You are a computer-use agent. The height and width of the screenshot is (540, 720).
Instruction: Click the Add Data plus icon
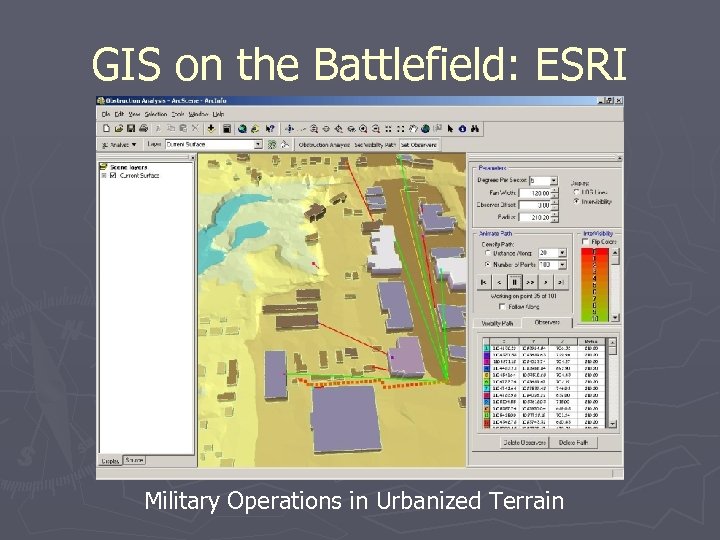click(211, 129)
